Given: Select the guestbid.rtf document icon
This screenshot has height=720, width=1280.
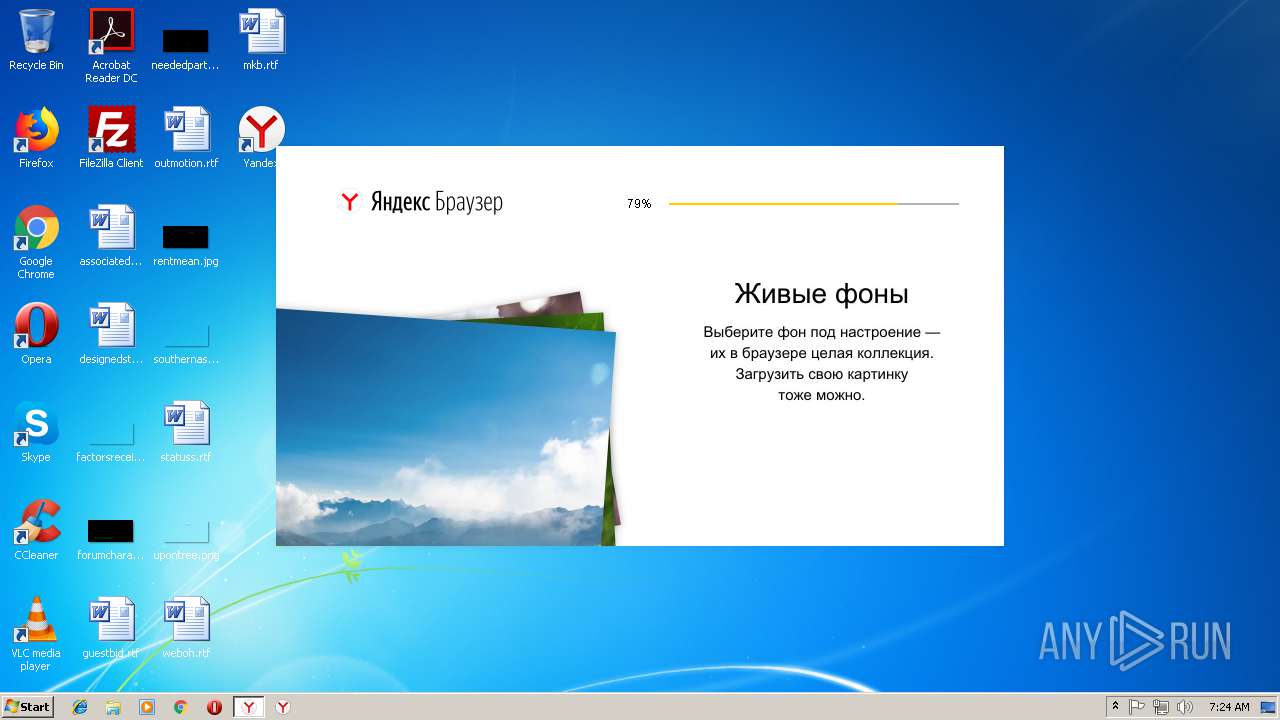Looking at the screenshot, I should (111, 628).
